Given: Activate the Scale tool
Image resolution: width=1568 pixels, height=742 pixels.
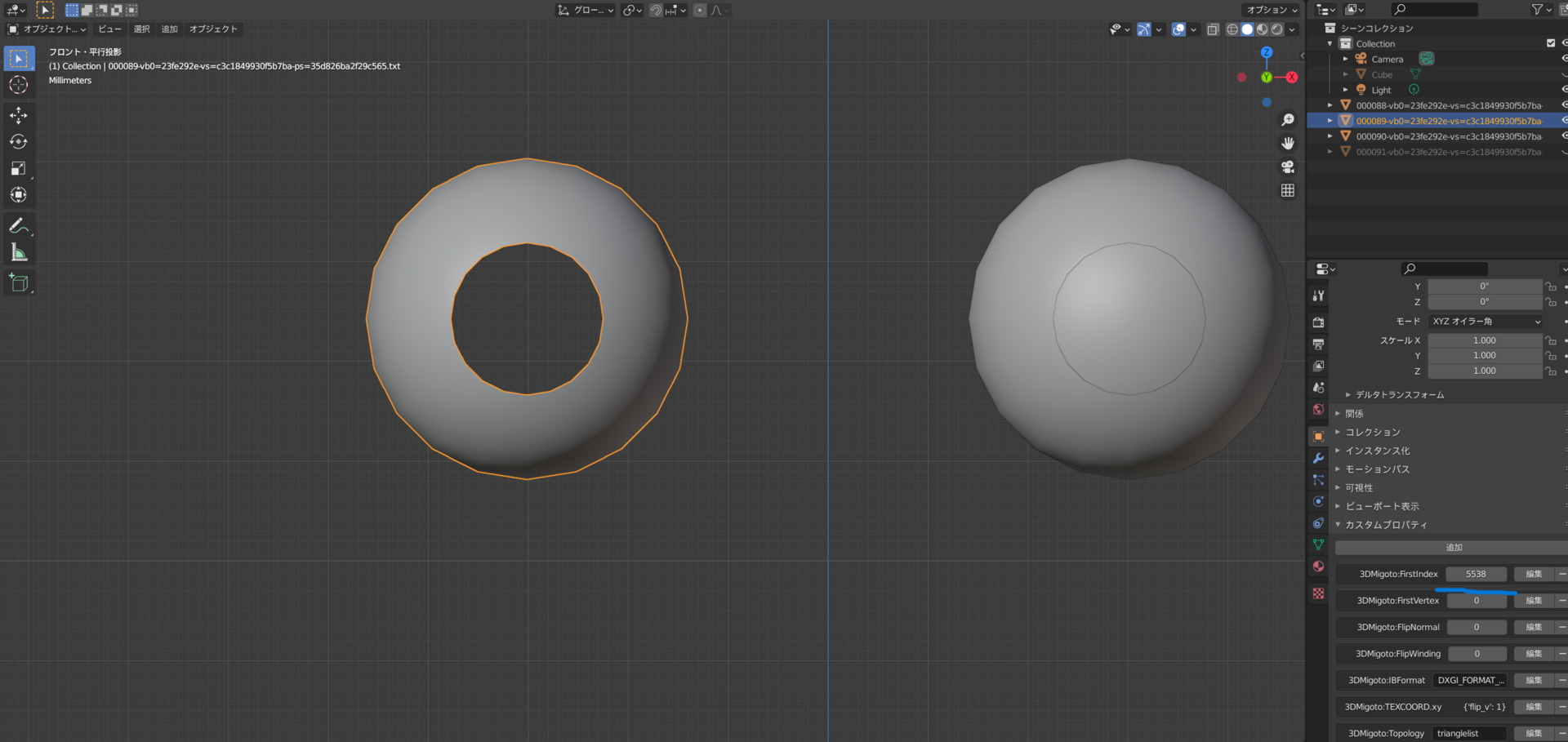Looking at the screenshot, I should 19,168.
